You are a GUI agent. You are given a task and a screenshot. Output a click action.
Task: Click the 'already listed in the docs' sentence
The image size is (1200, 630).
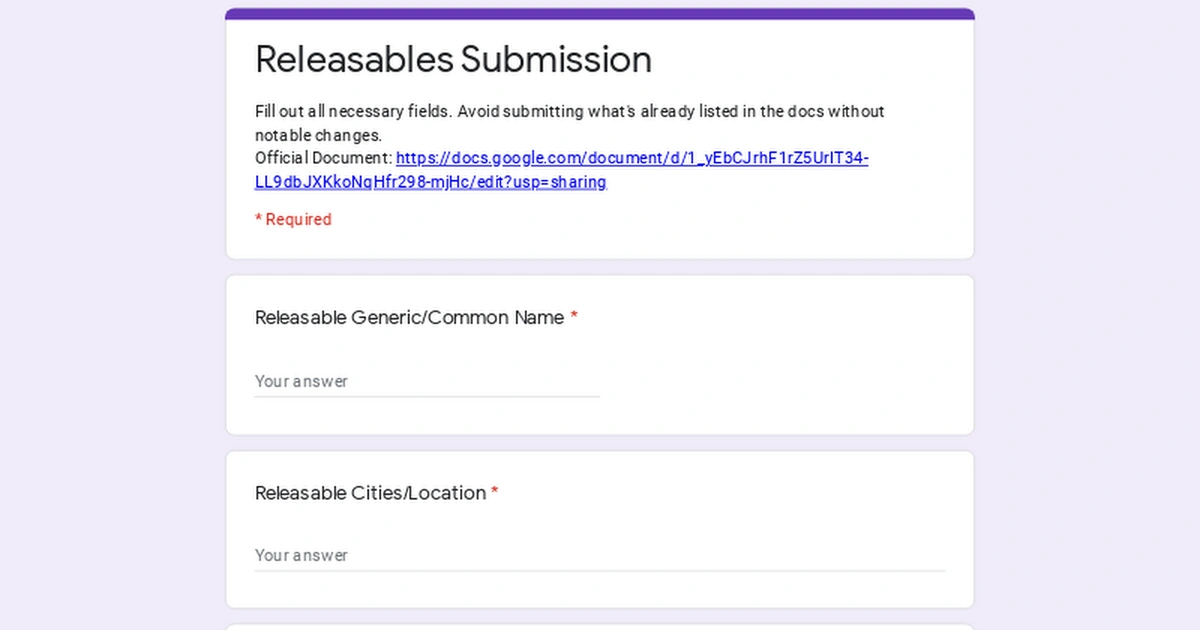(x=700, y=111)
